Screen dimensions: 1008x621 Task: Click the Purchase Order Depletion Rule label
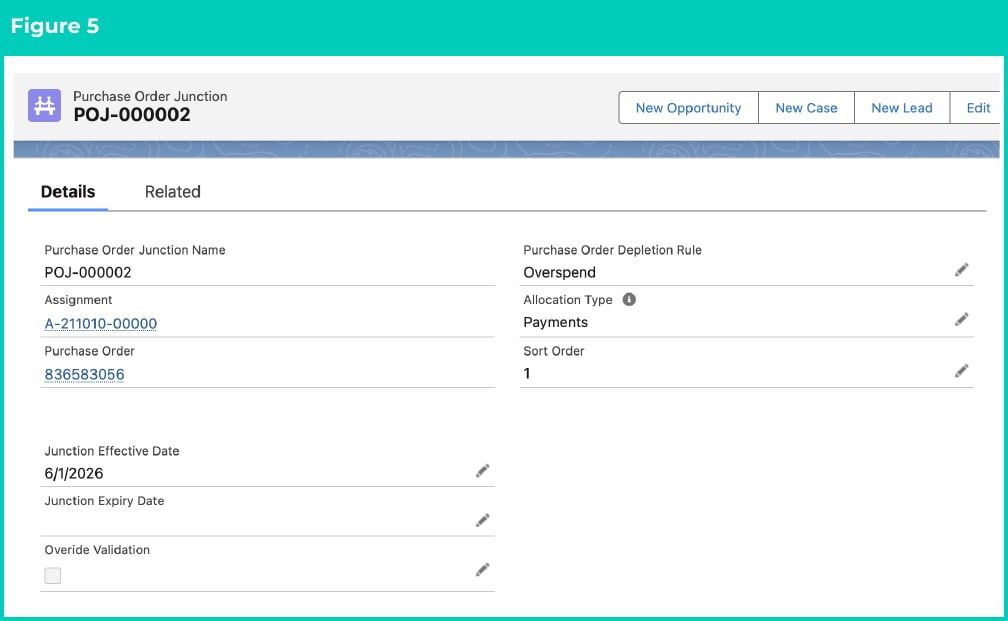click(x=612, y=250)
